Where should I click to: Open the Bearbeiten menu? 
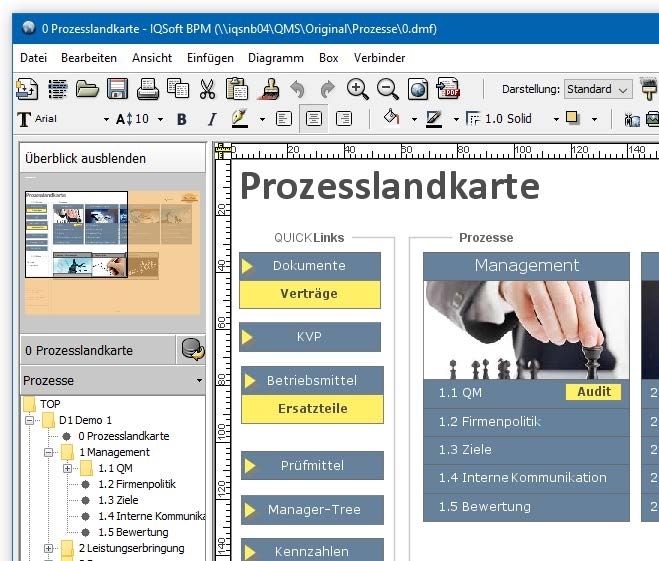coord(89,58)
